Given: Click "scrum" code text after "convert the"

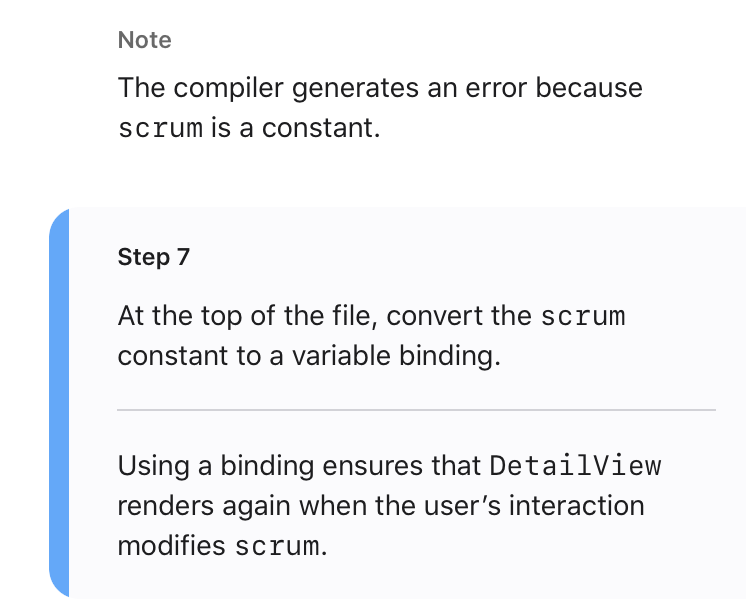Looking at the screenshot, I should [x=582, y=317].
